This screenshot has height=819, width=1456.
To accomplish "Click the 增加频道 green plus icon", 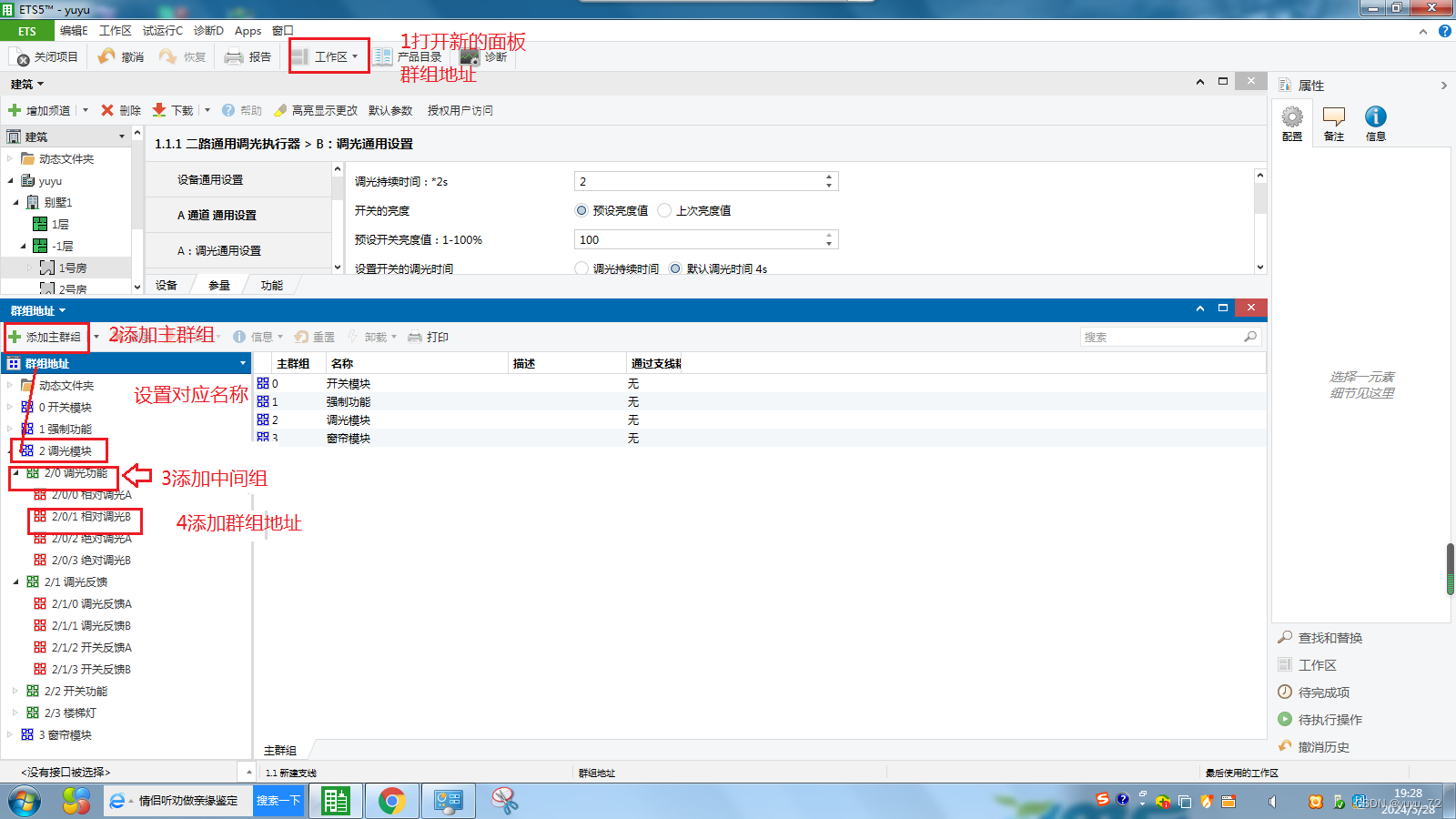I will (x=15, y=110).
